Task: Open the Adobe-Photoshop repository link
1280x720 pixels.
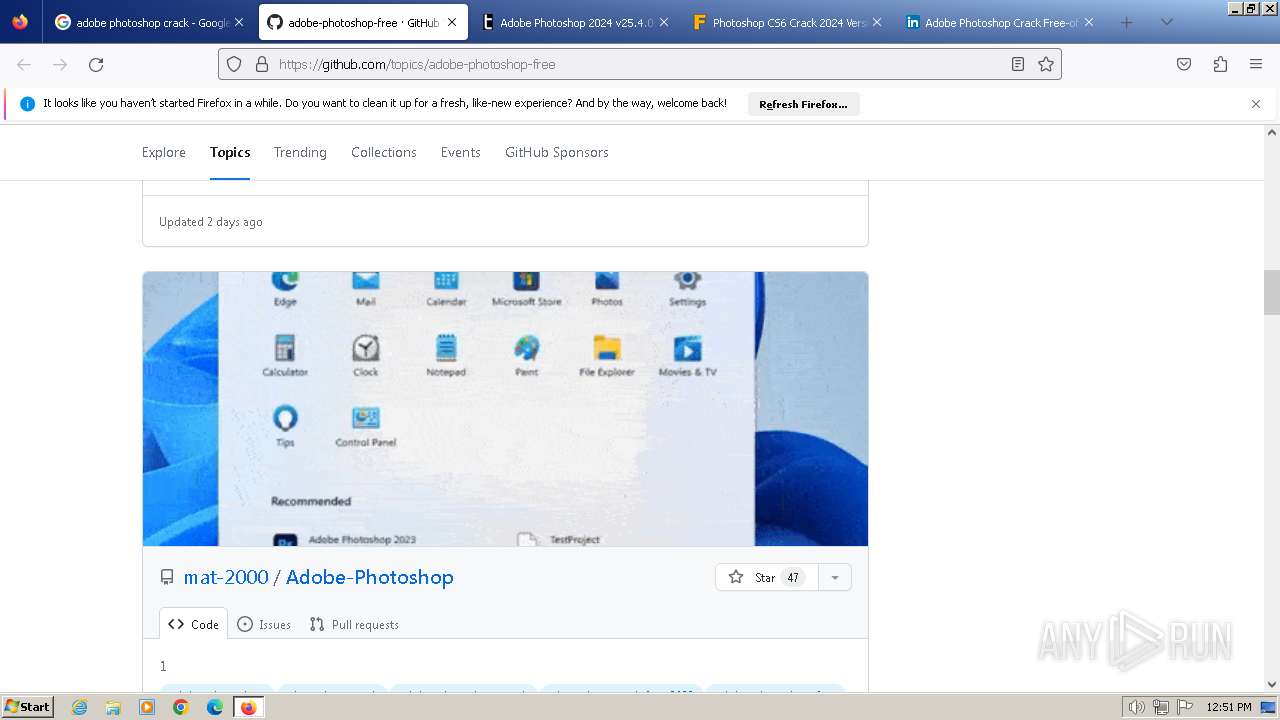Action: coord(370,577)
